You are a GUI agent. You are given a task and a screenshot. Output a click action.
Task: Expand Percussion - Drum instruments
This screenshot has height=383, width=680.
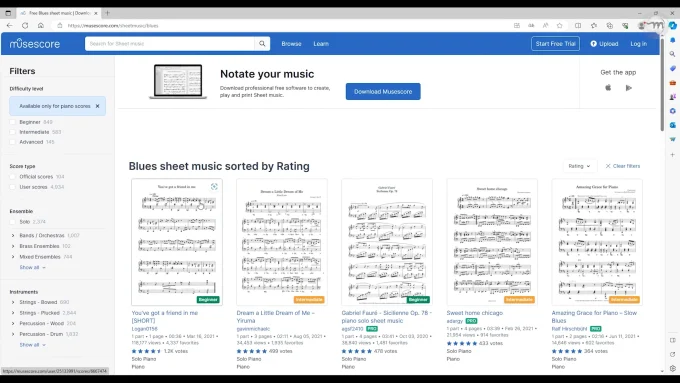pos(13,334)
